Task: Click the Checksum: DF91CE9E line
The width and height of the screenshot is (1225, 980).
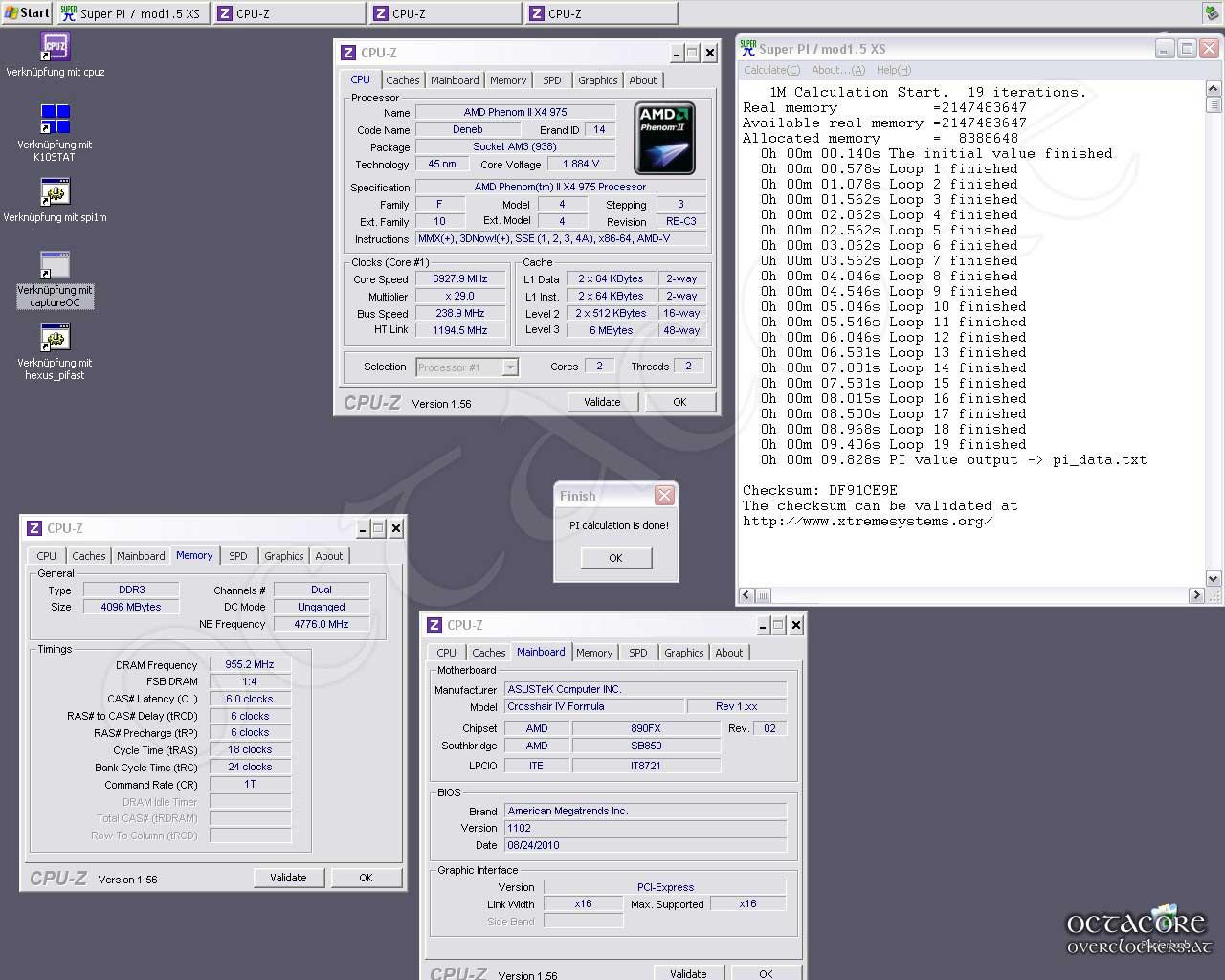Action: point(820,491)
